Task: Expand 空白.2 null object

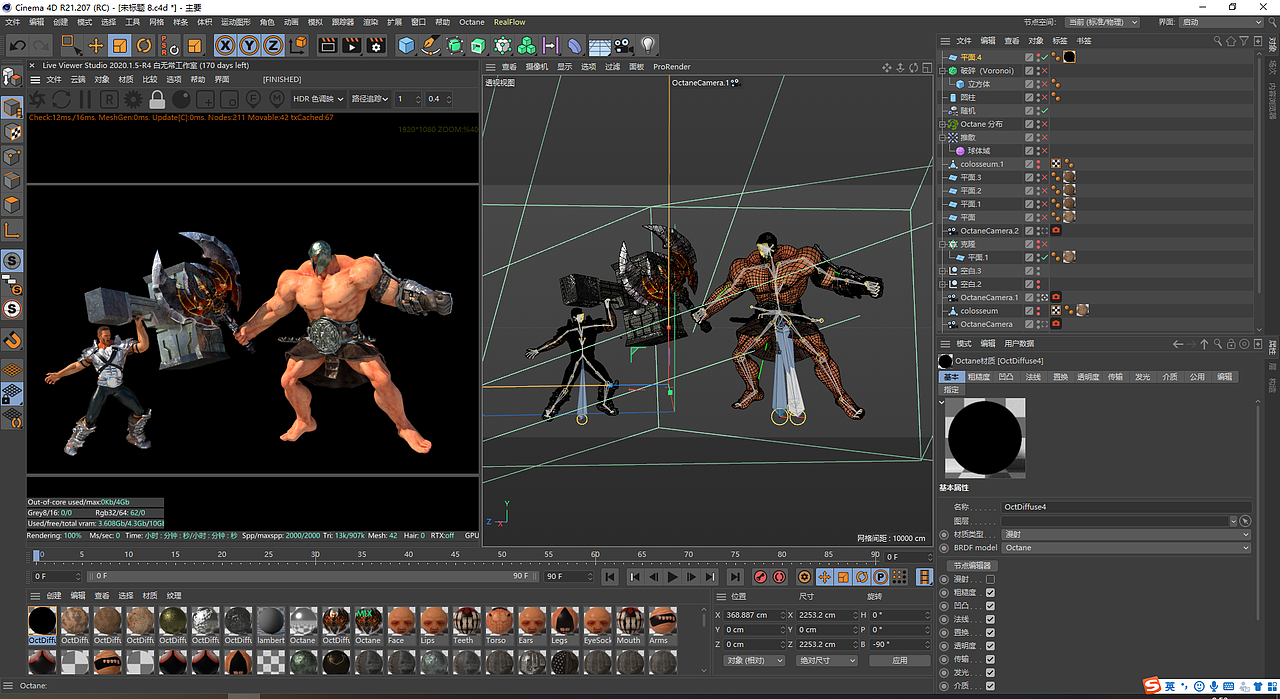Action: coord(942,284)
